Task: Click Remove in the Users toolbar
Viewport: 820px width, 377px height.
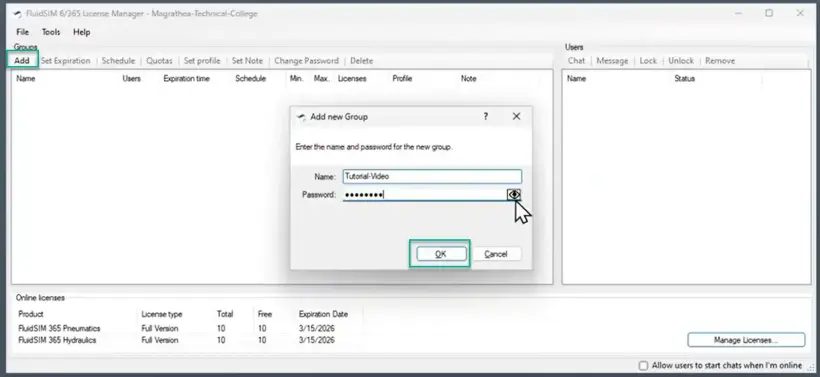Action: [720, 61]
